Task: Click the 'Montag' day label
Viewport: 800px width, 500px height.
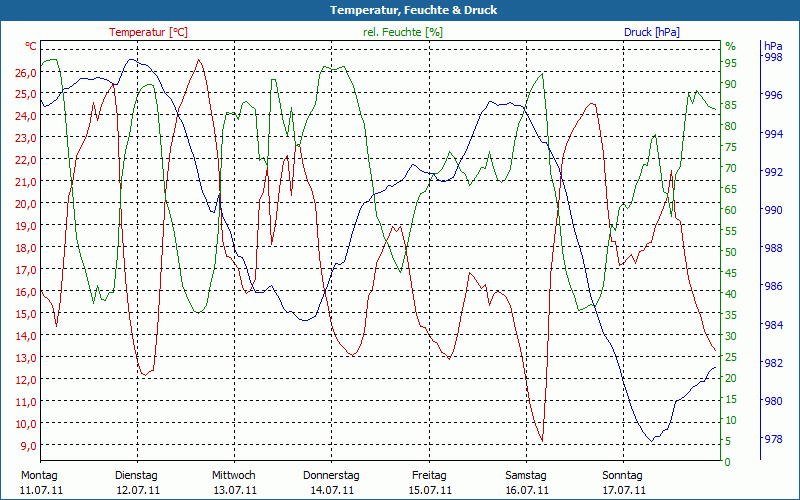Action: (39, 475)
